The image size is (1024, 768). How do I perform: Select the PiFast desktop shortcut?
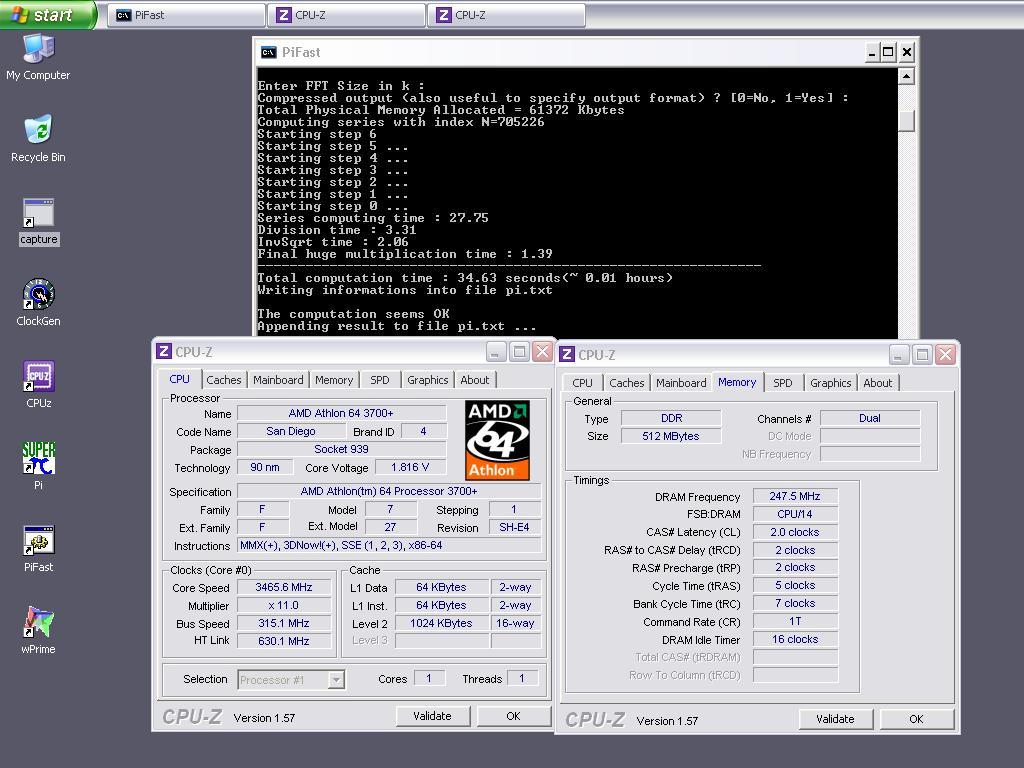pyautogui.click(x=39, y=549)
